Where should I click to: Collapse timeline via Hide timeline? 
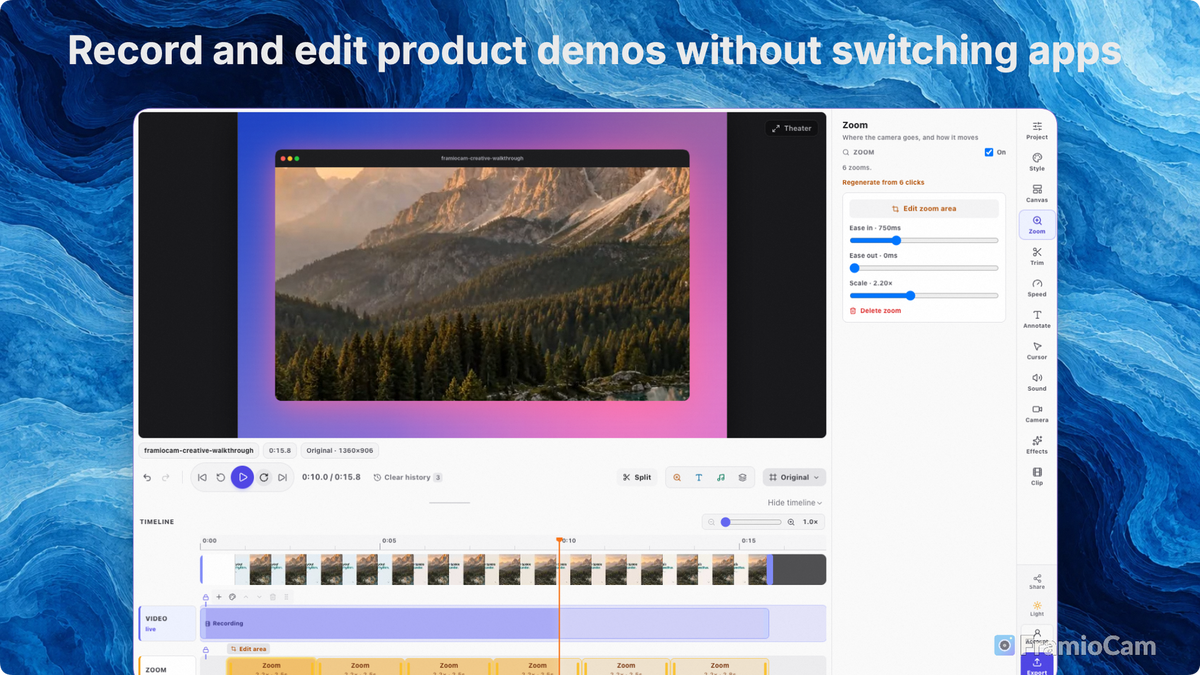tap(795, 503)
